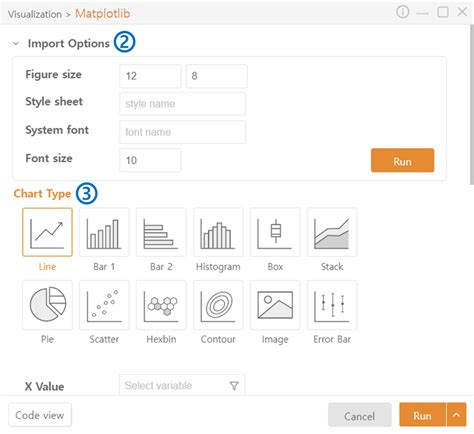474x434 pixels.
Task: Select the Hexbin chart type
Action: [x=161, y=305]
